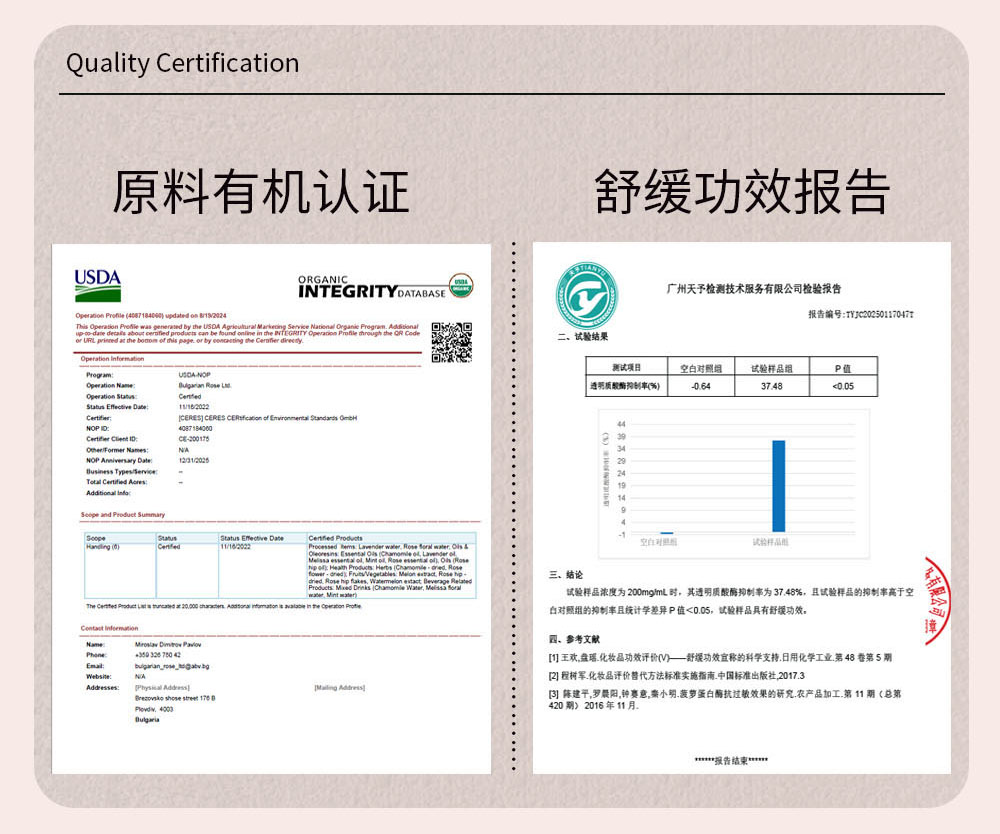
Task: Select the QR code on the USDA document
Action: (452, 342)
